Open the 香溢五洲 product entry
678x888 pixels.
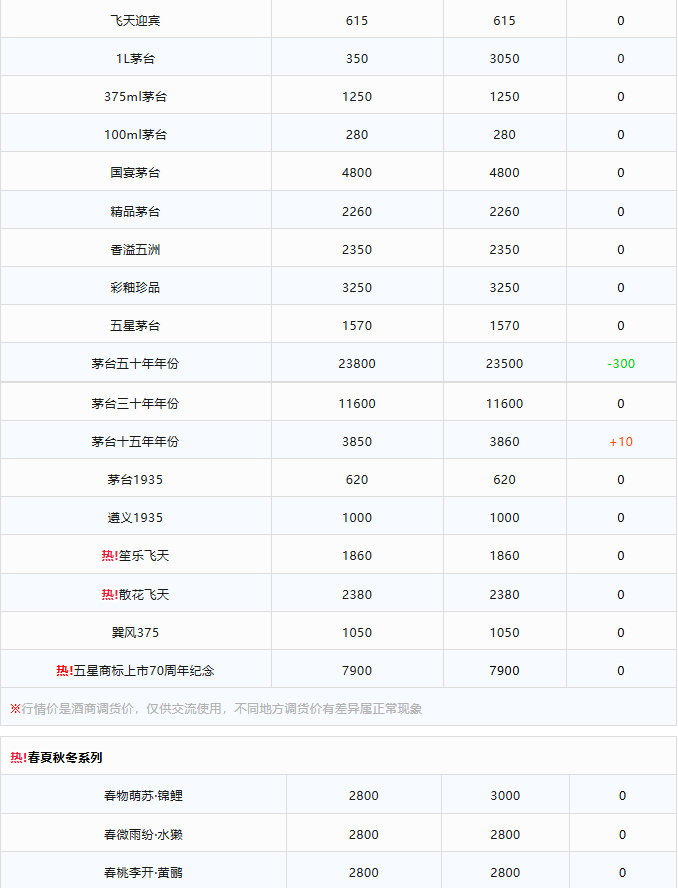point(135,249)
